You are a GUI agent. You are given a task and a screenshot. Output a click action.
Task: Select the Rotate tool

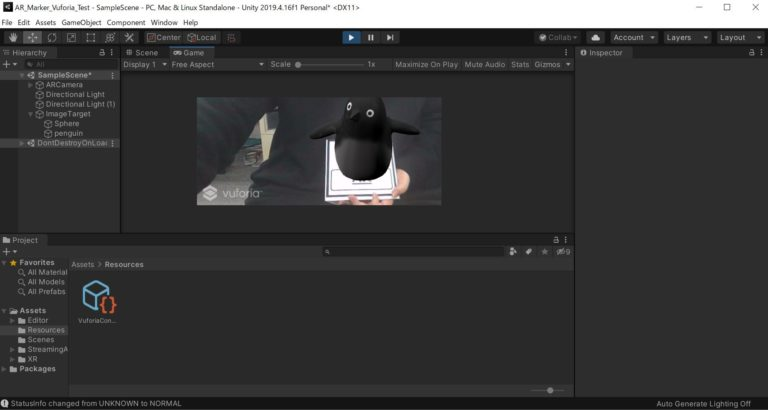[52, 38]
